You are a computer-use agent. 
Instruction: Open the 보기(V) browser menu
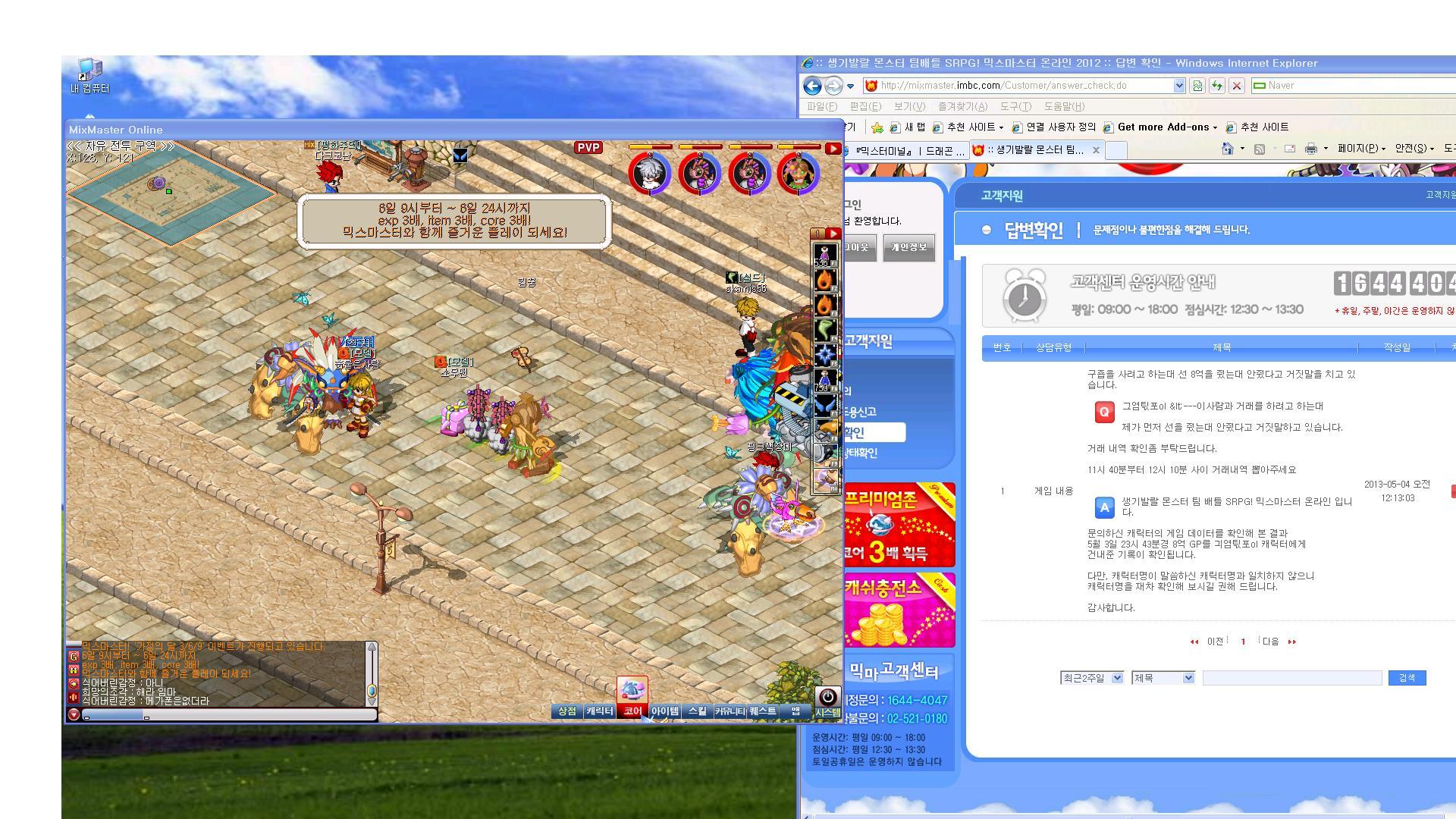909,106
